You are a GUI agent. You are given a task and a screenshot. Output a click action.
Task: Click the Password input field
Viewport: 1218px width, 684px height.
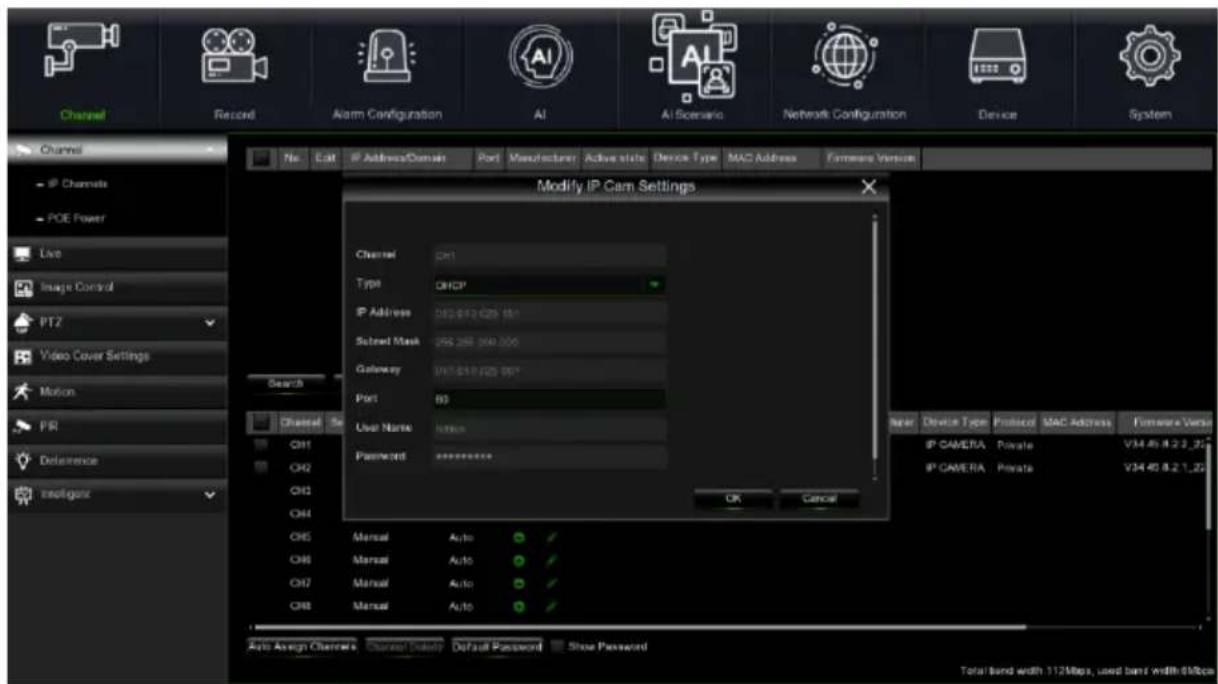[548, 457]
